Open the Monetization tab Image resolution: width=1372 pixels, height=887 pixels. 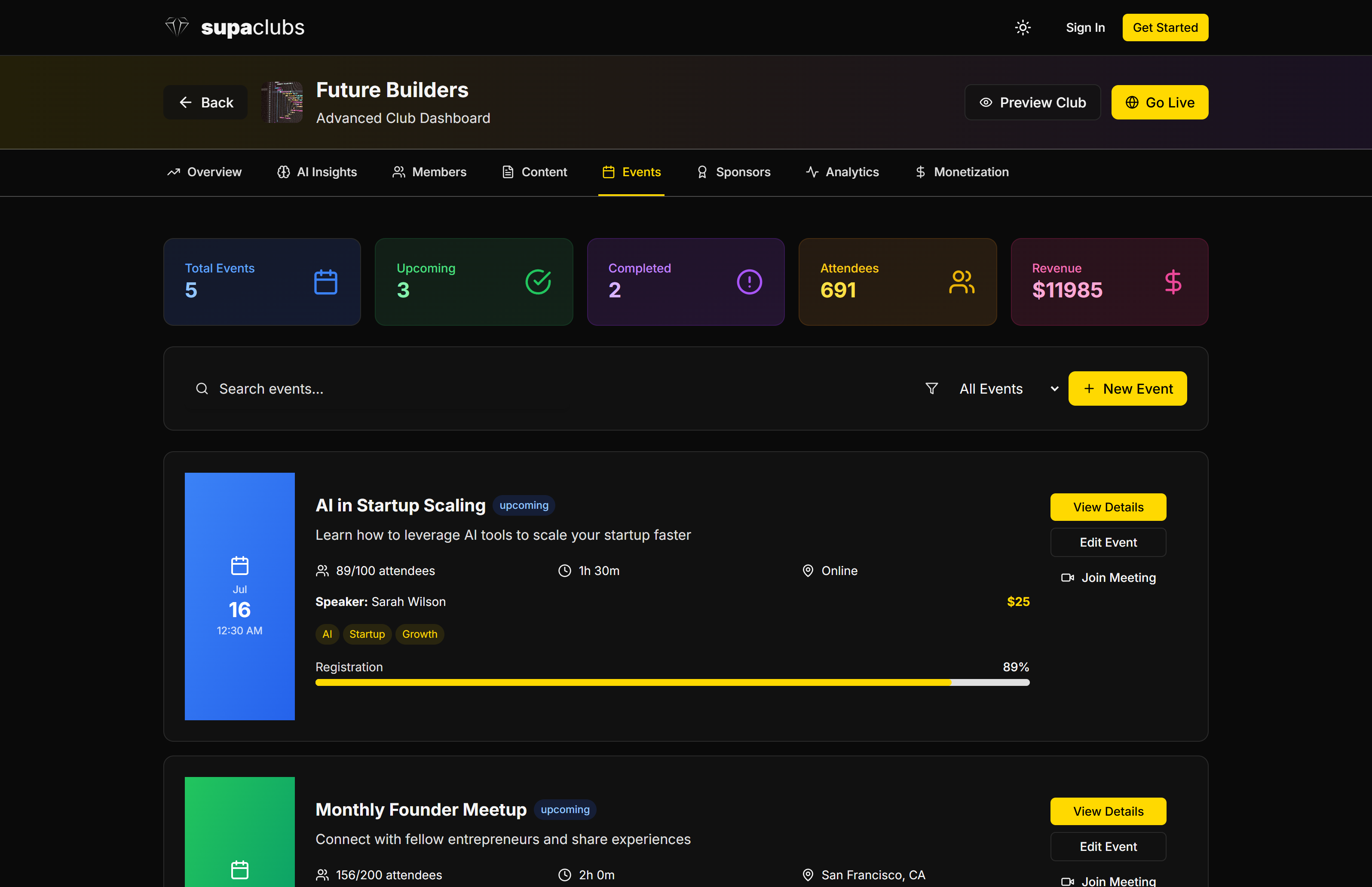(x=962, y=172)
